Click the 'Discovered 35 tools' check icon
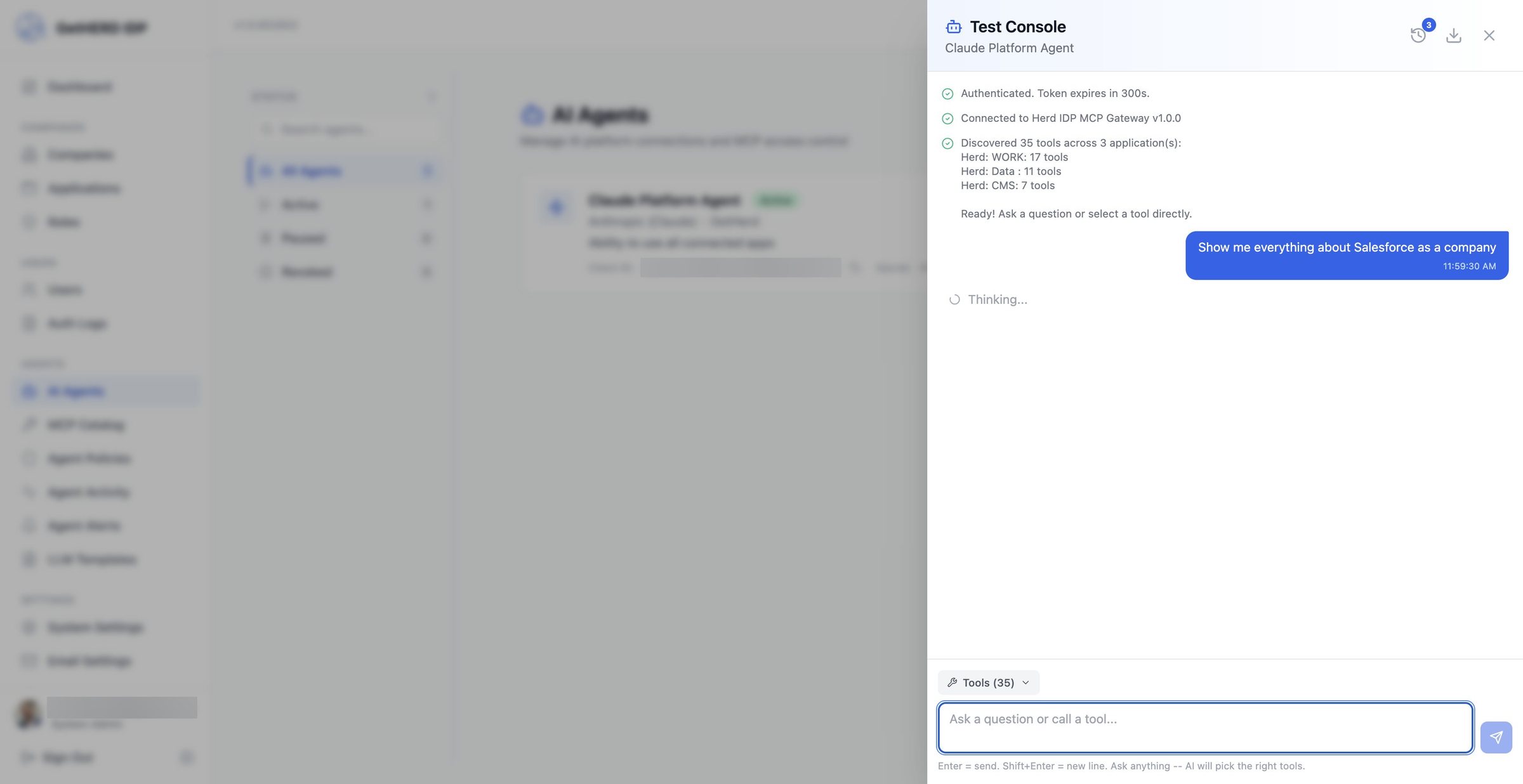 (947, 143)
